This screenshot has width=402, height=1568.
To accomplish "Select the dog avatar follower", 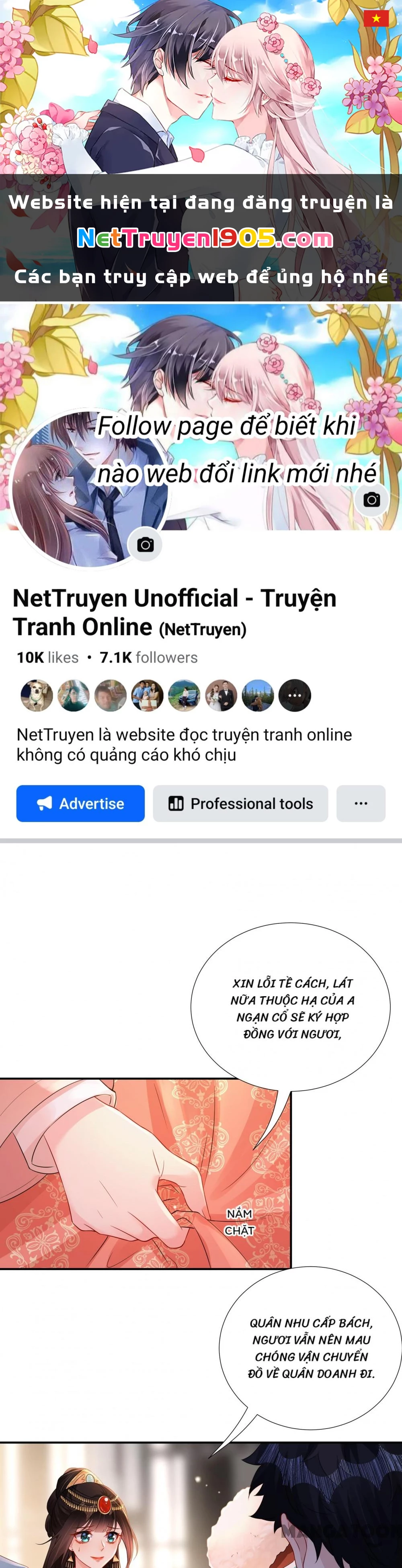I will pyautogui.click(x=37, y=695).
